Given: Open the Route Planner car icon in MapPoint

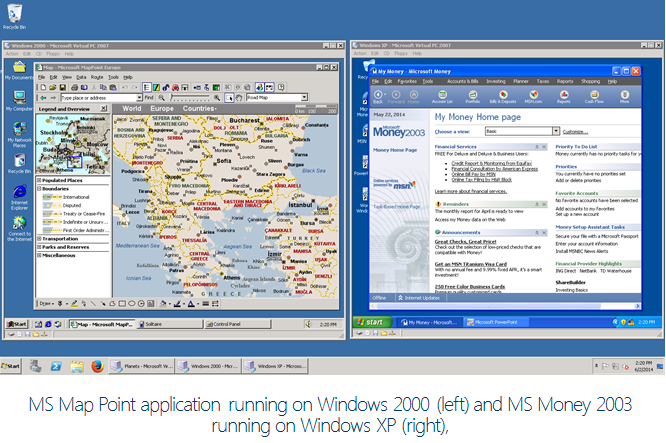Looking at the screenshot, I should tap(175, 87).
